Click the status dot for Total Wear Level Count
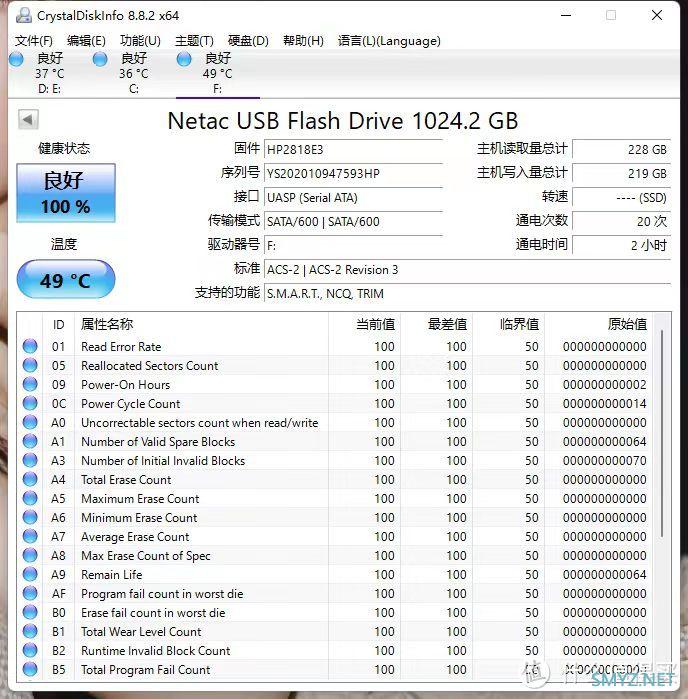 [30, 631]
